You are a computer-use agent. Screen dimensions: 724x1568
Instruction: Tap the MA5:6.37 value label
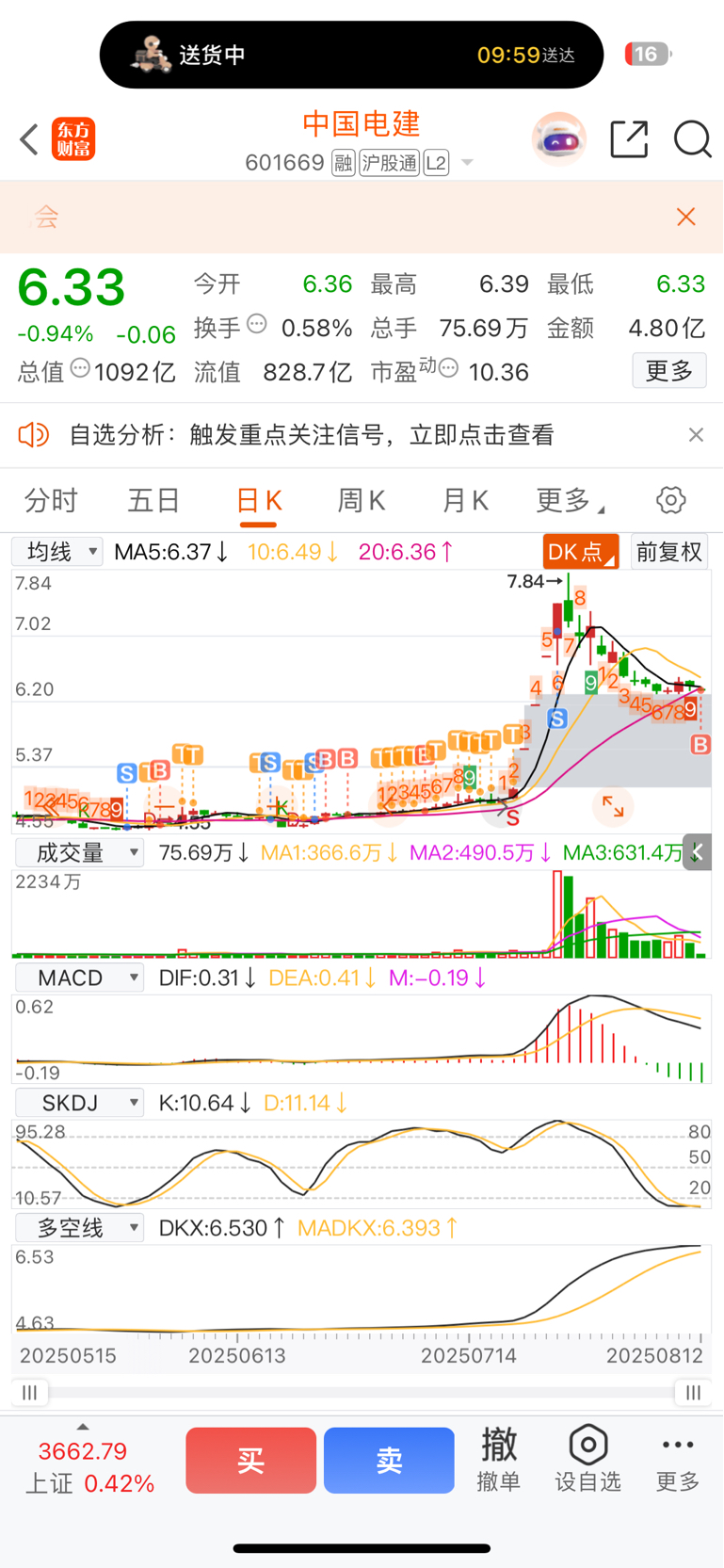point(170,552)
